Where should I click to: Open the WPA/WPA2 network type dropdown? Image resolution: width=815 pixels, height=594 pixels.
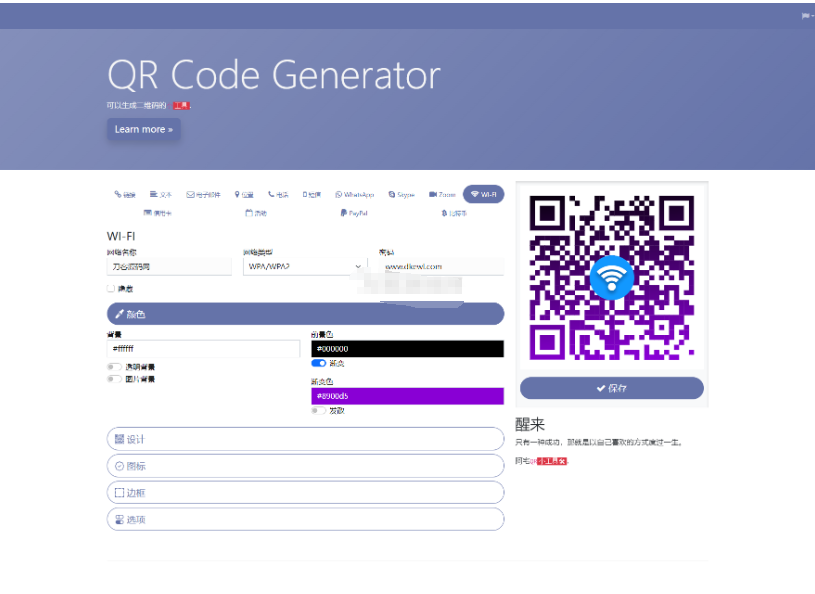303,267
